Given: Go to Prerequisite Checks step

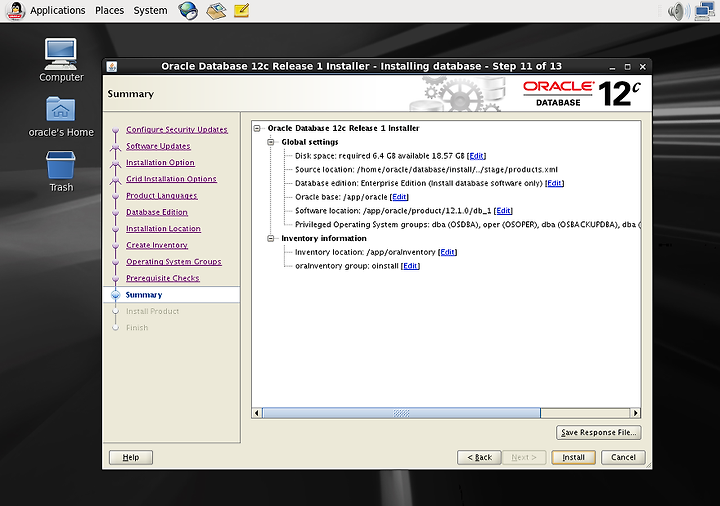Looking at the screenshot, I should pos(163,278).
